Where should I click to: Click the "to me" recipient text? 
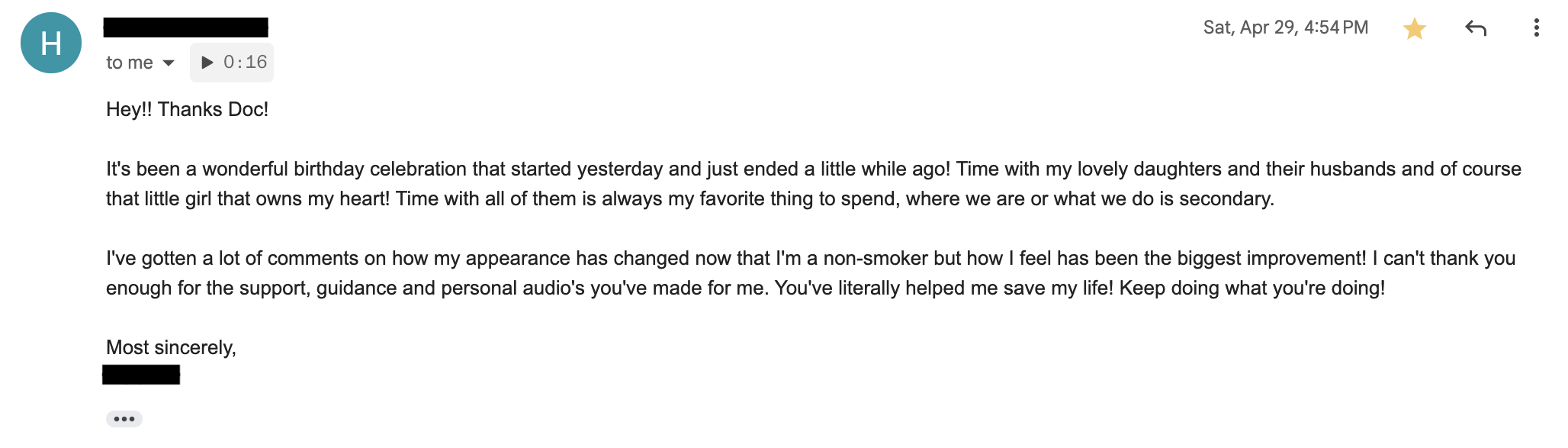pyautogui.click(x=130, y=63)
